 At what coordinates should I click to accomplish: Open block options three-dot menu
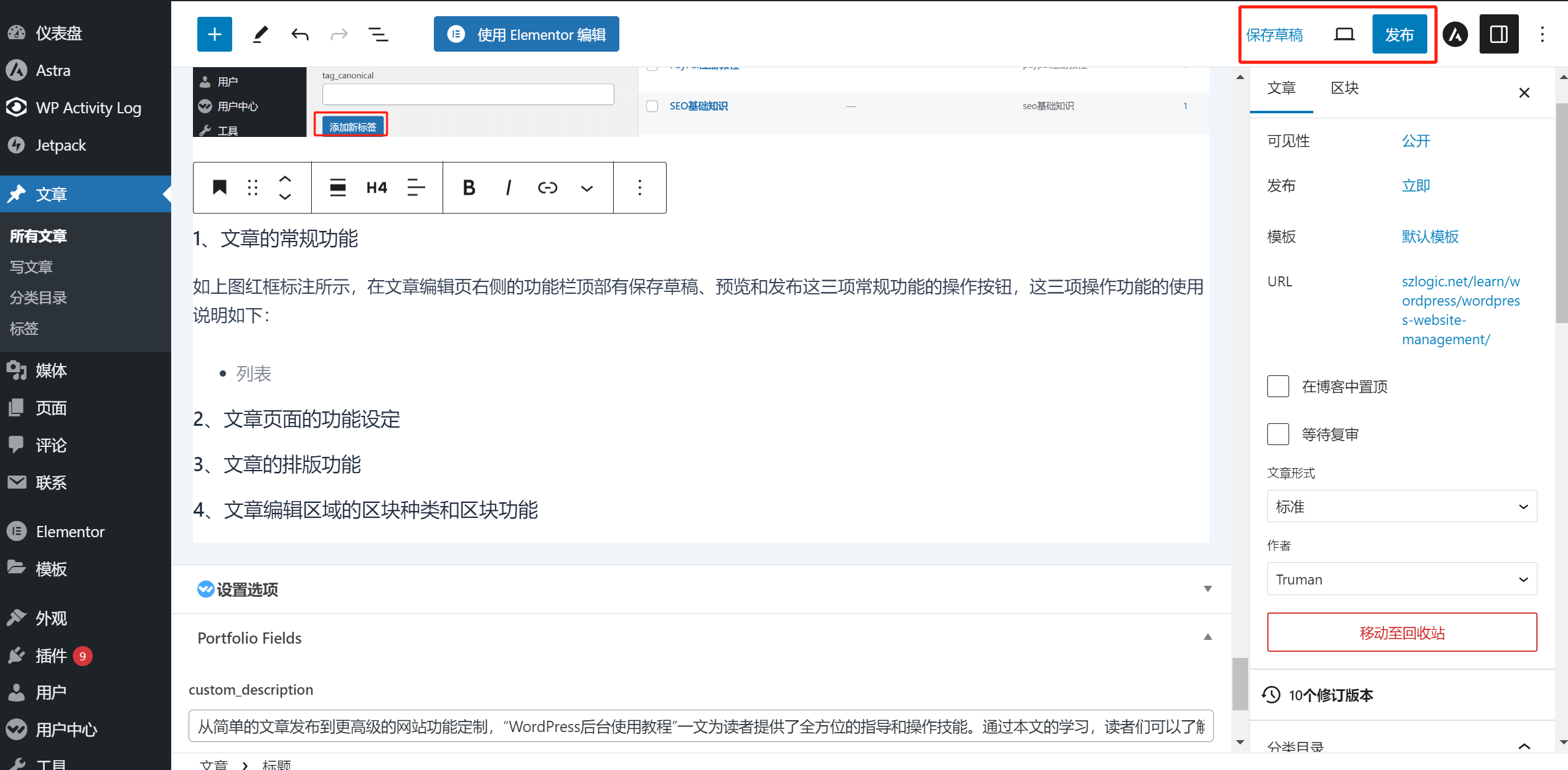point(640,187)
